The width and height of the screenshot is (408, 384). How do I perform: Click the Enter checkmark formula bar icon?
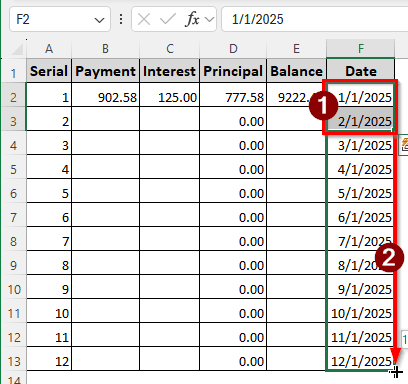[167, 20]
